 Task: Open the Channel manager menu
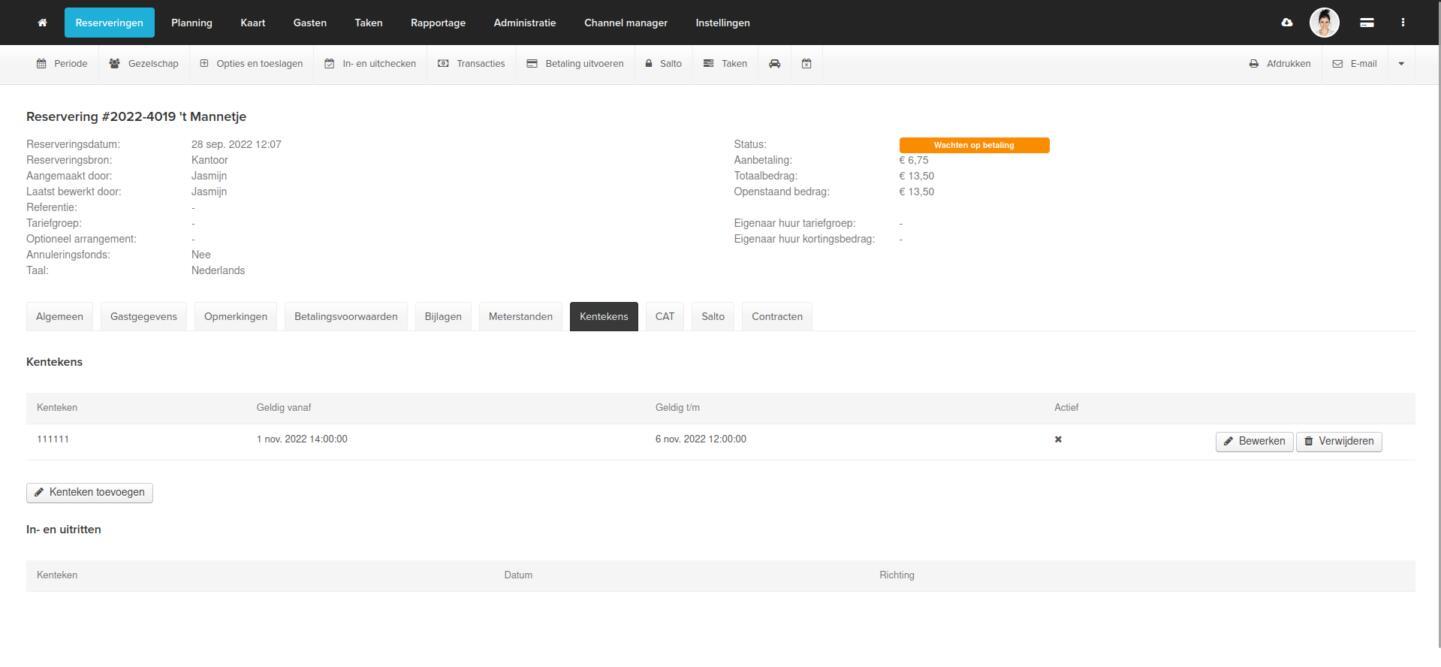point(625,23)
